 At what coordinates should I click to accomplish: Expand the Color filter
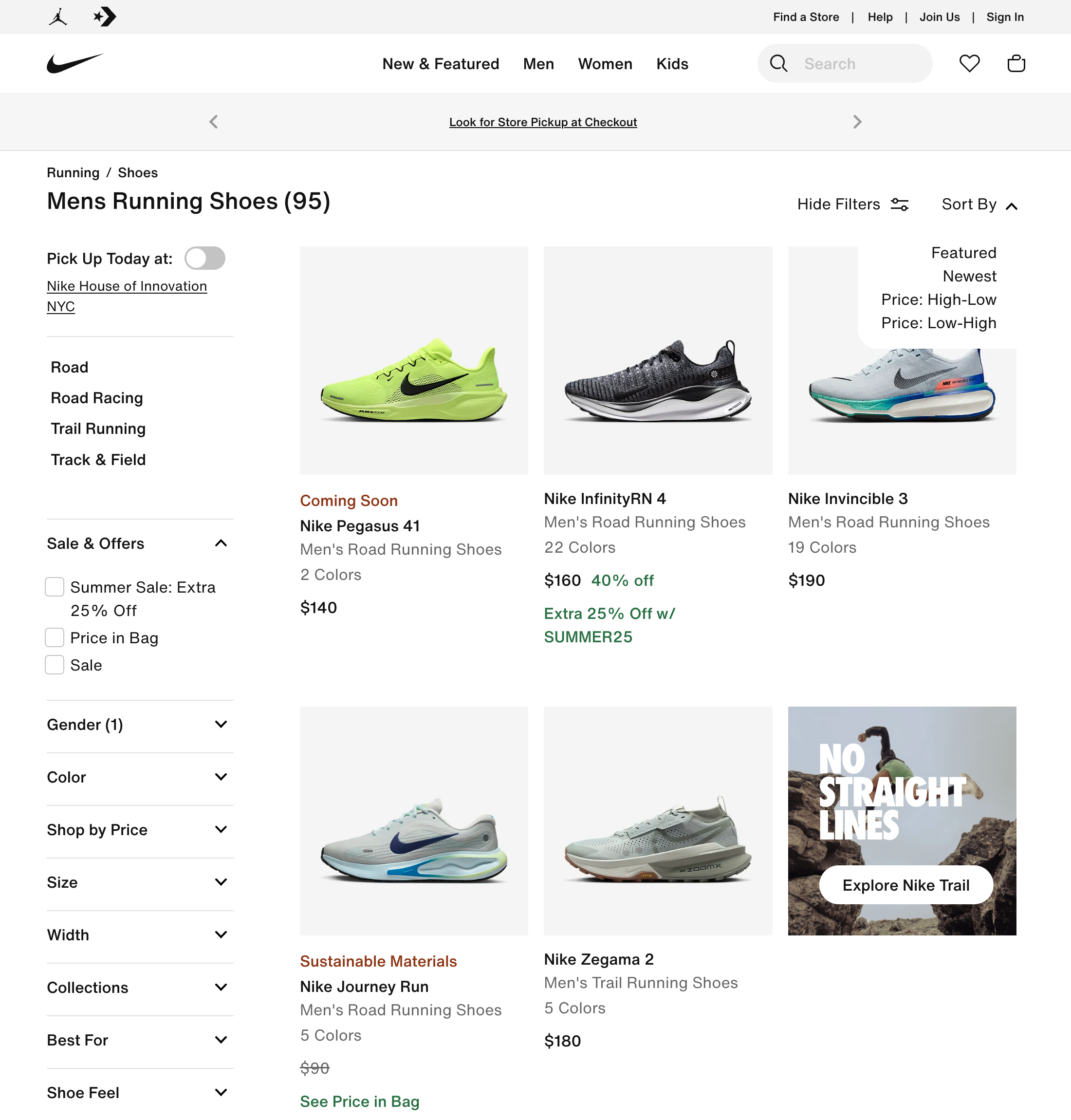[x=221, y=777]
